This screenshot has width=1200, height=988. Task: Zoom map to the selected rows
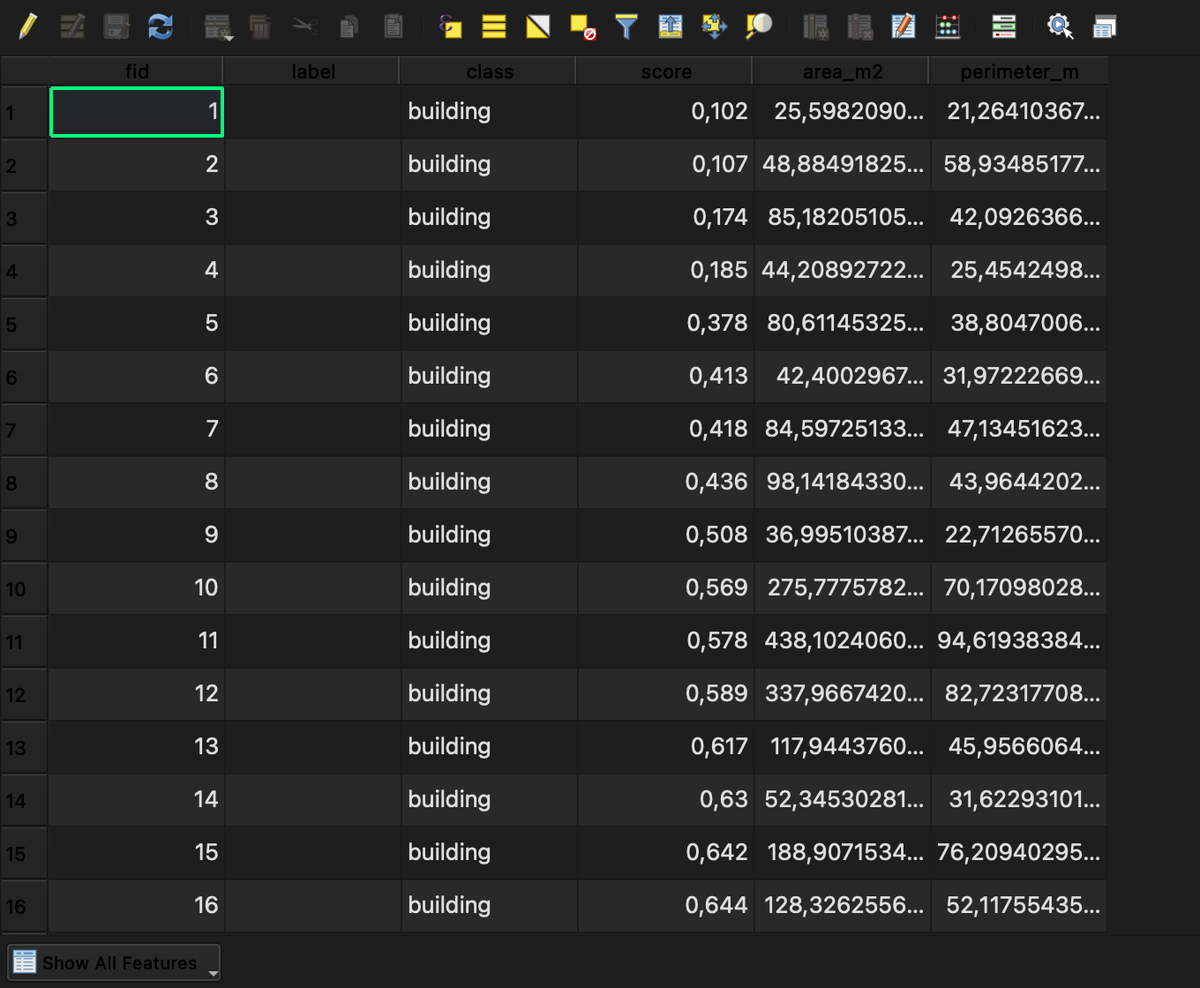(759, 27)
